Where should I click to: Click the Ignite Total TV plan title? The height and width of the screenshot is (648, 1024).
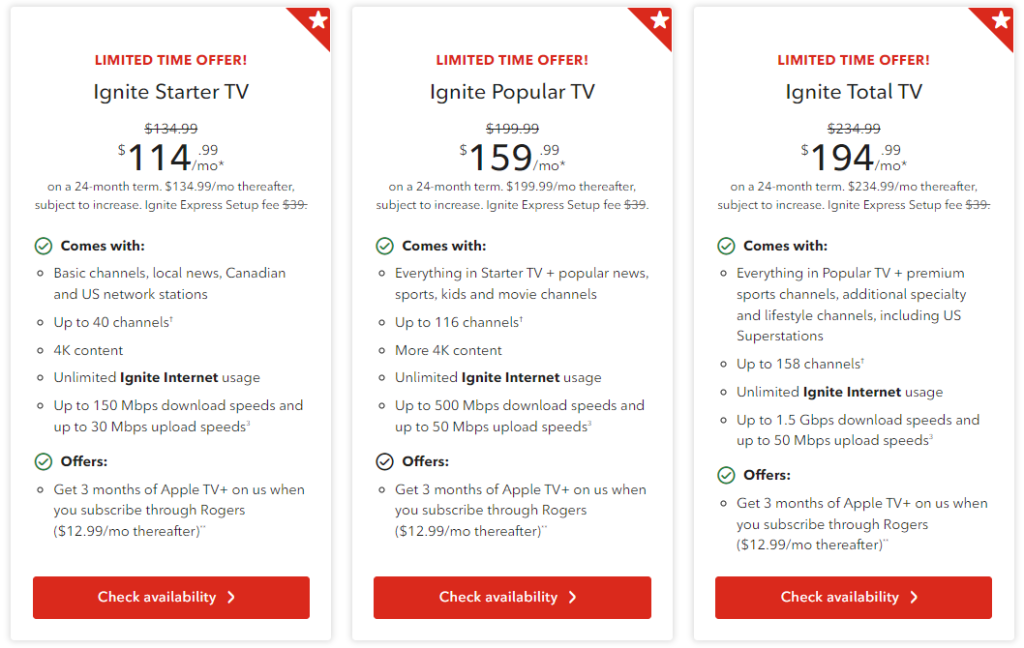point(853,92)
